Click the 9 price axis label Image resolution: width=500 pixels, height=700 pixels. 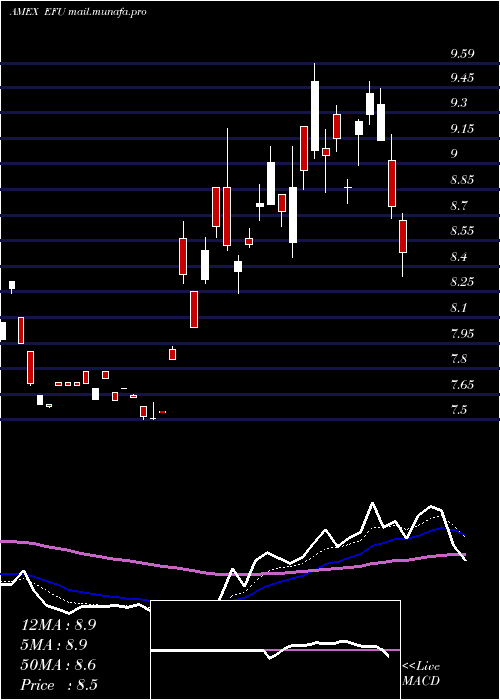pos(454,154)
